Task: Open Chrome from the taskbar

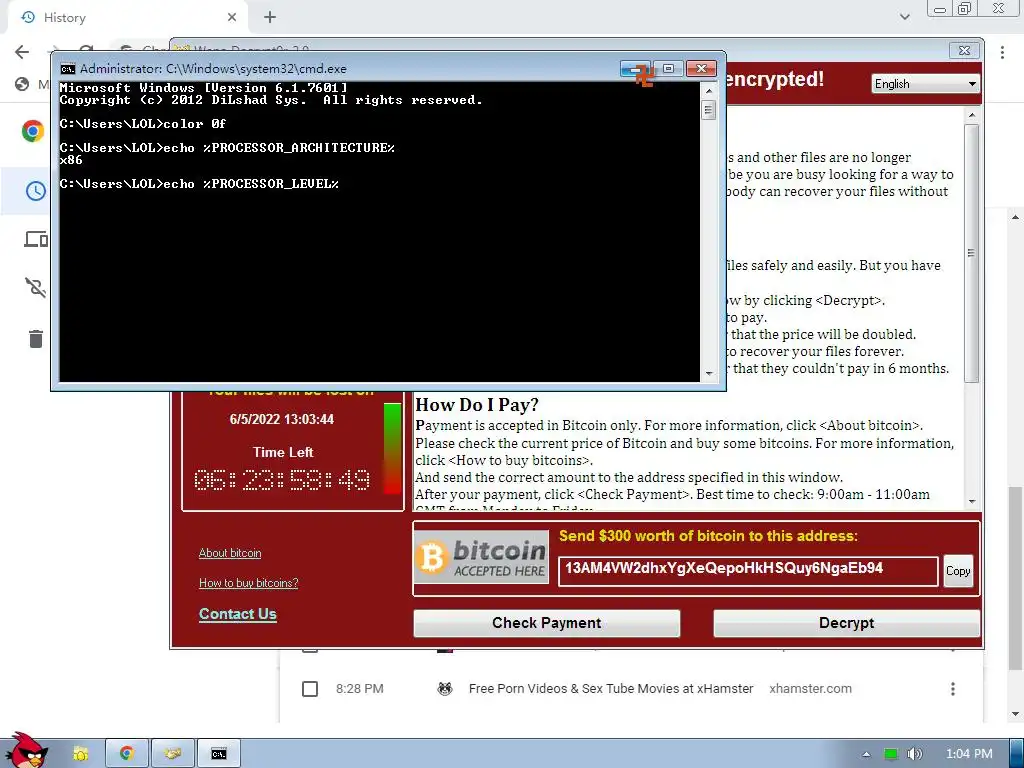Action: (127, 754)
